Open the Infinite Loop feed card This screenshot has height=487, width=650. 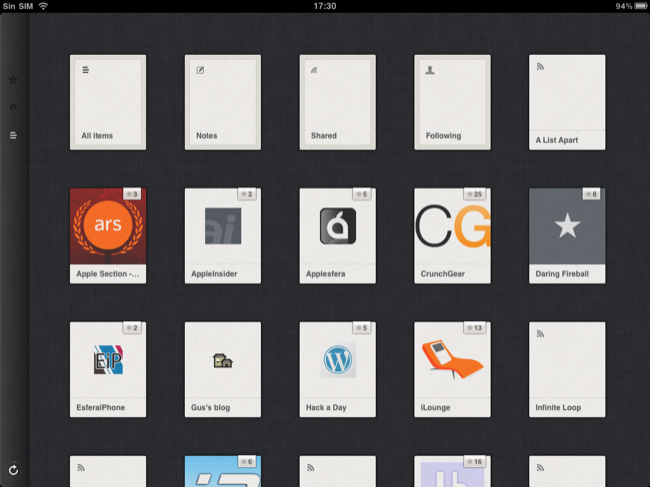click(567, 369)
